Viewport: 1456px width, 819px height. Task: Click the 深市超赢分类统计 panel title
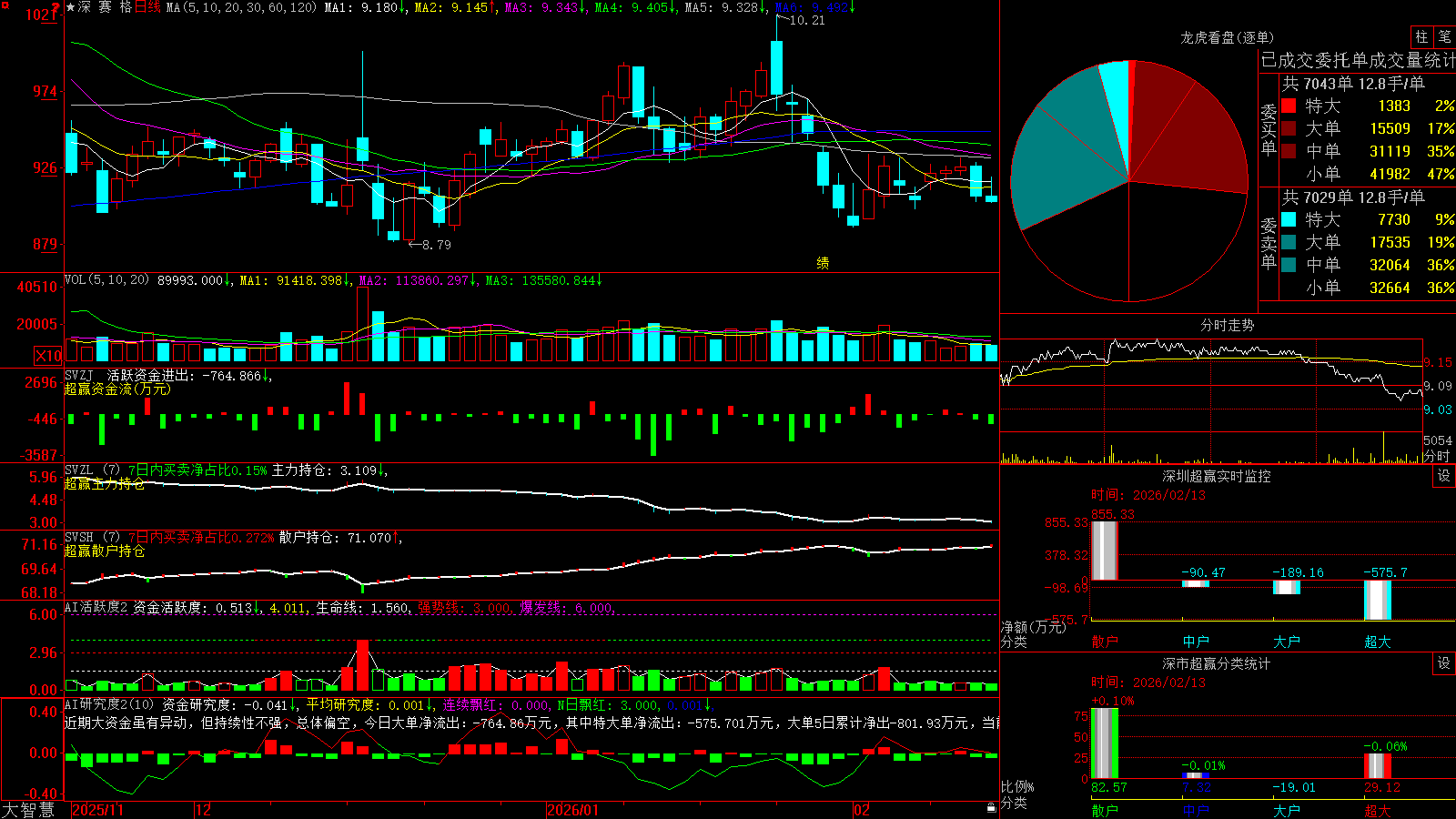(1216, 664)
